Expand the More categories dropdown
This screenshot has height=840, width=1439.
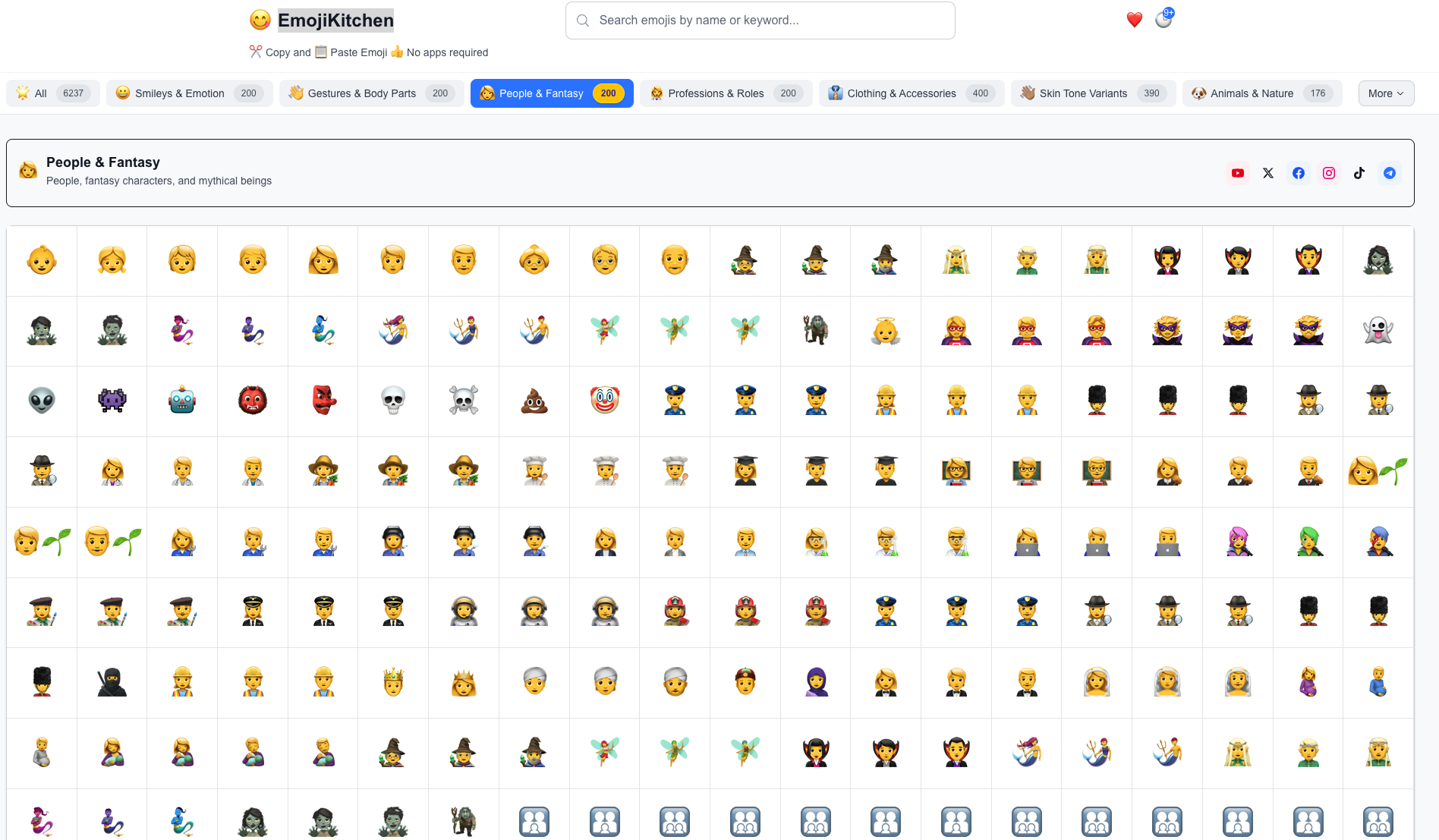click(1386, 93)
